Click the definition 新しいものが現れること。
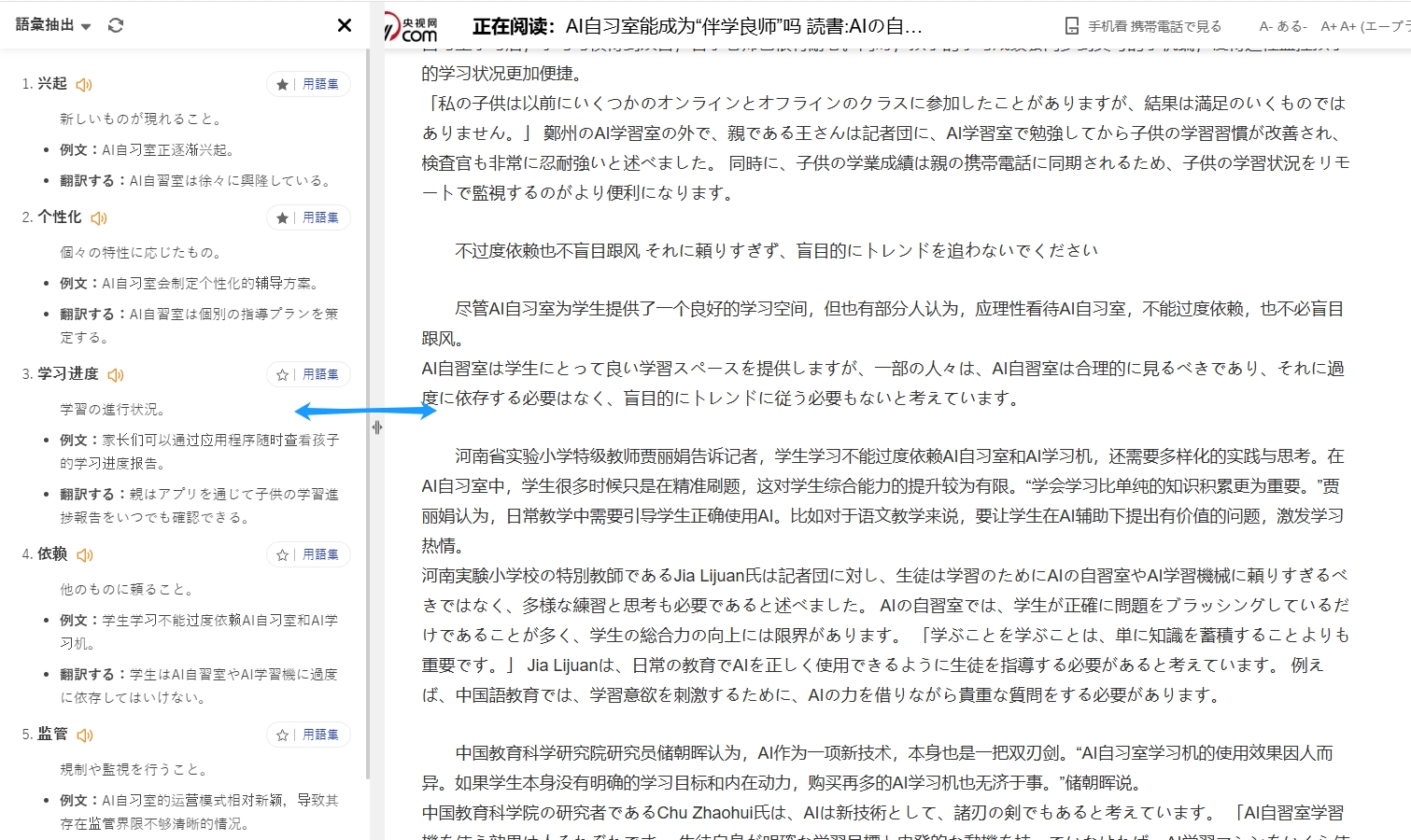Screen dimensions: 1411x840 (142, 119)
